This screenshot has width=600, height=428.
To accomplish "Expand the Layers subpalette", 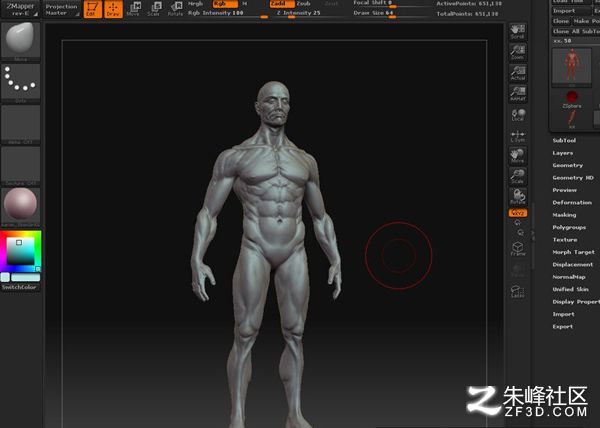I will tap(562, 153).
